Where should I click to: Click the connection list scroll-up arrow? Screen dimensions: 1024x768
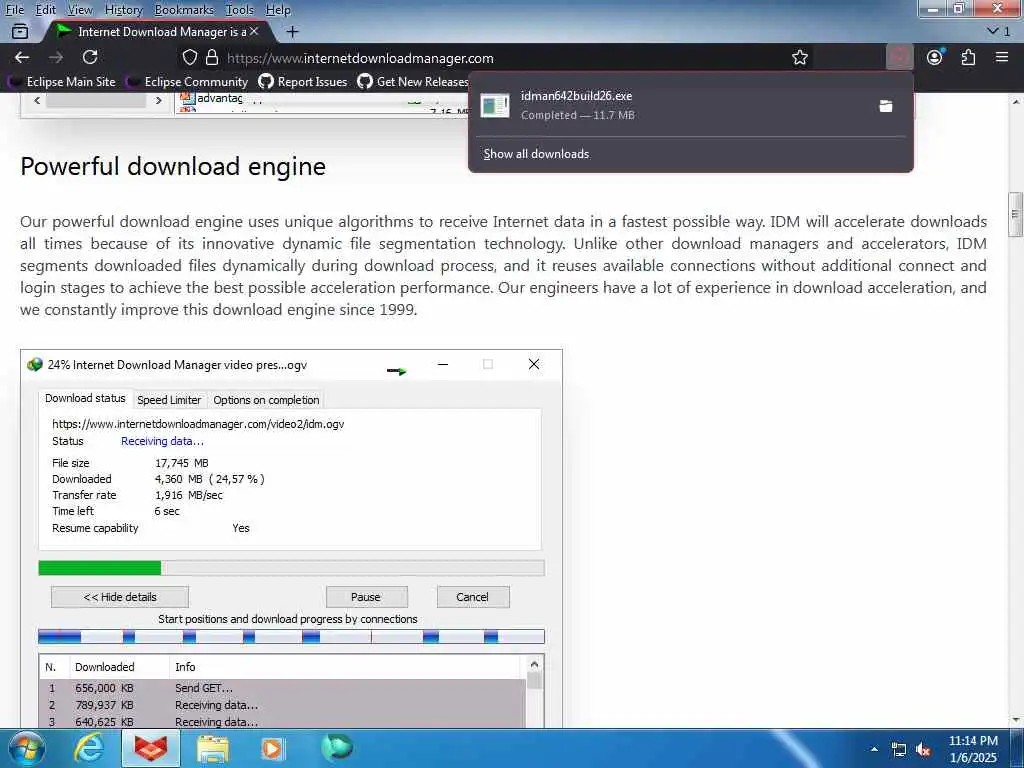534,664
